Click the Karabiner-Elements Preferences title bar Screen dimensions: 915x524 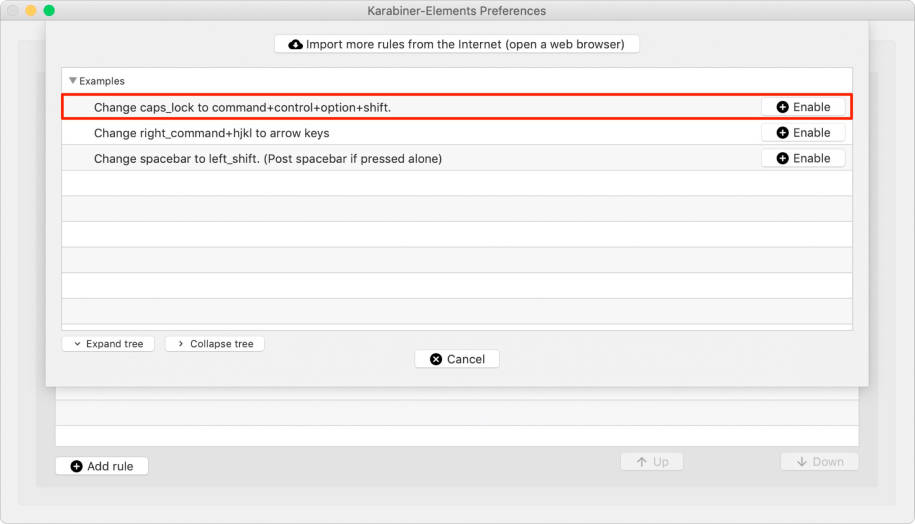point(457,11)
